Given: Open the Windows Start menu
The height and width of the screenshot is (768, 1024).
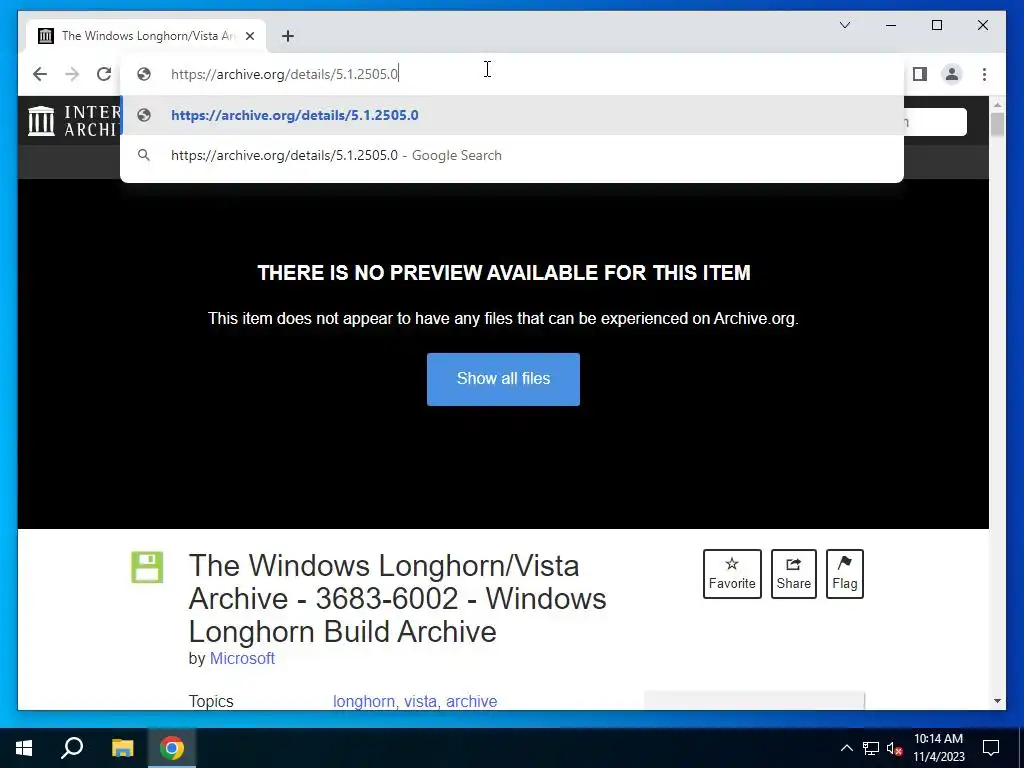Looking at the screenshot, I should pos(24,748).
